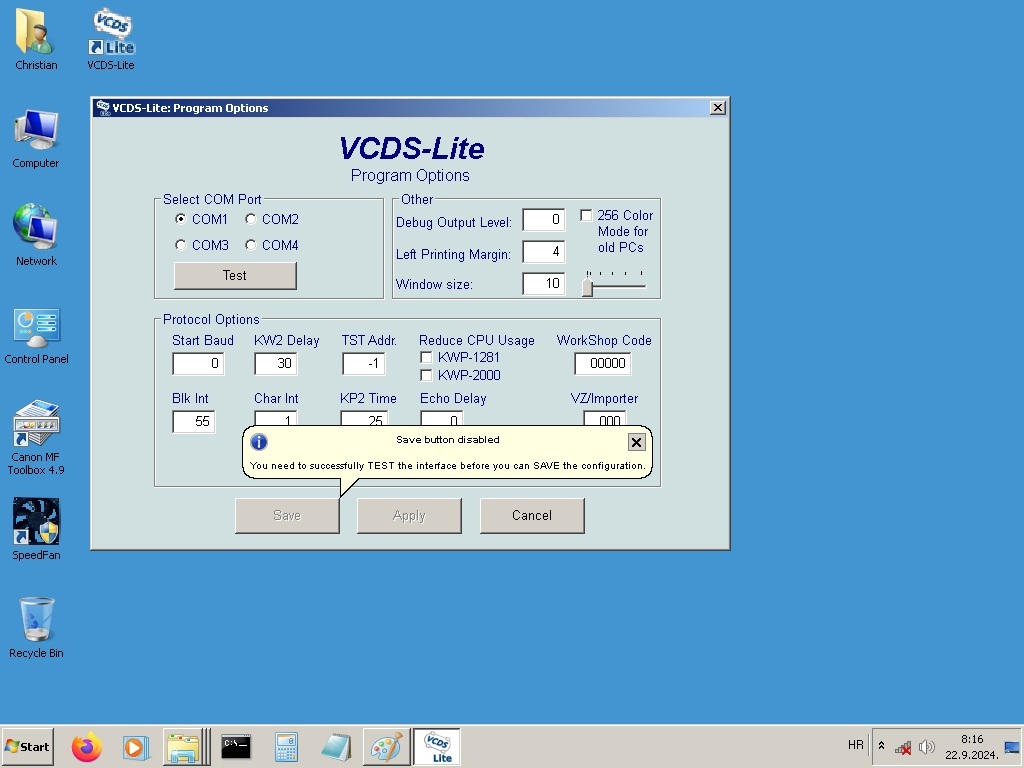Image resolution: width=1024 pixels, height=768 pixels.
Task: Click the Cancel button
Action: coord(532,516)
